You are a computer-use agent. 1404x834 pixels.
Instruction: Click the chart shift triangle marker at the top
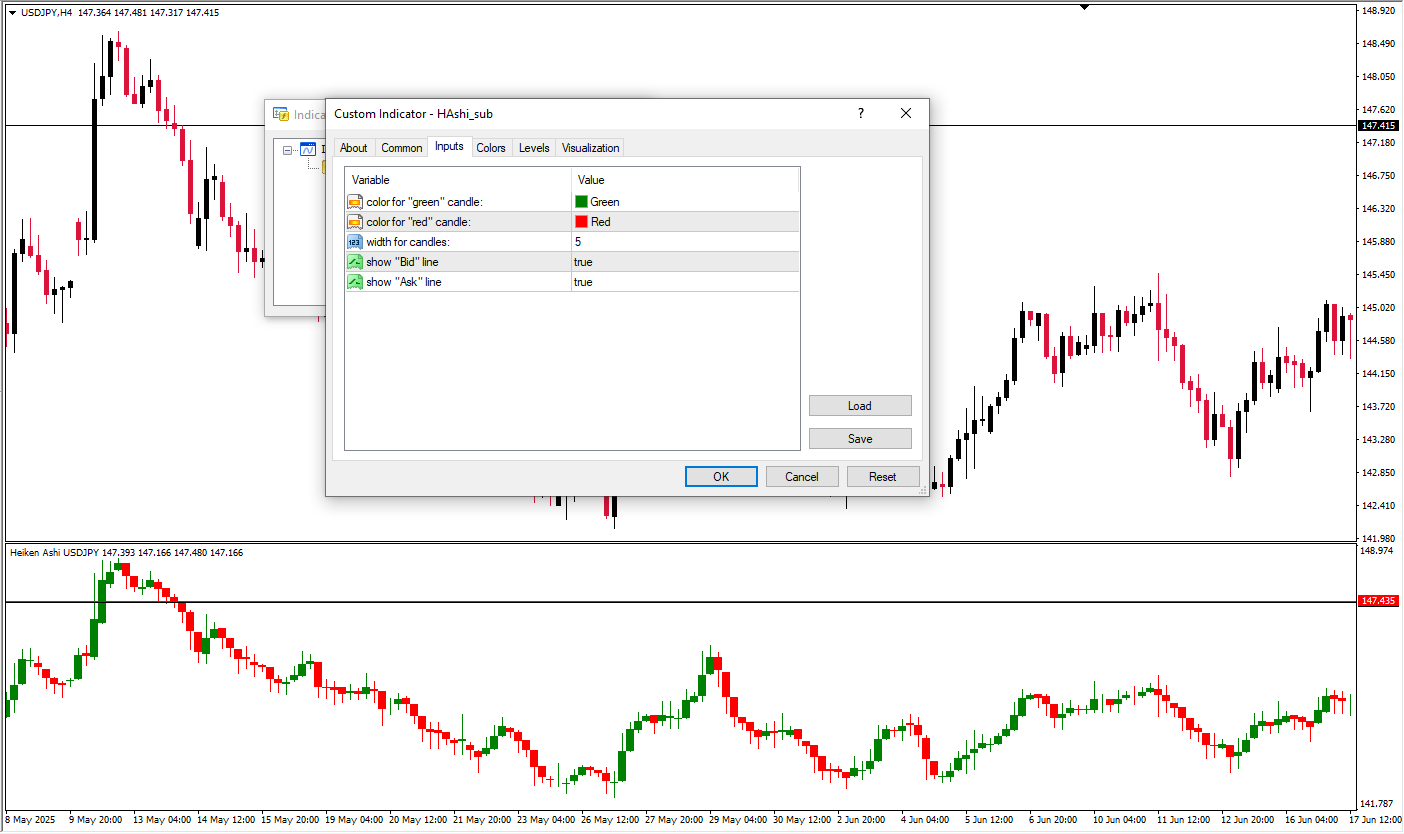click(x=1084, y=7)
